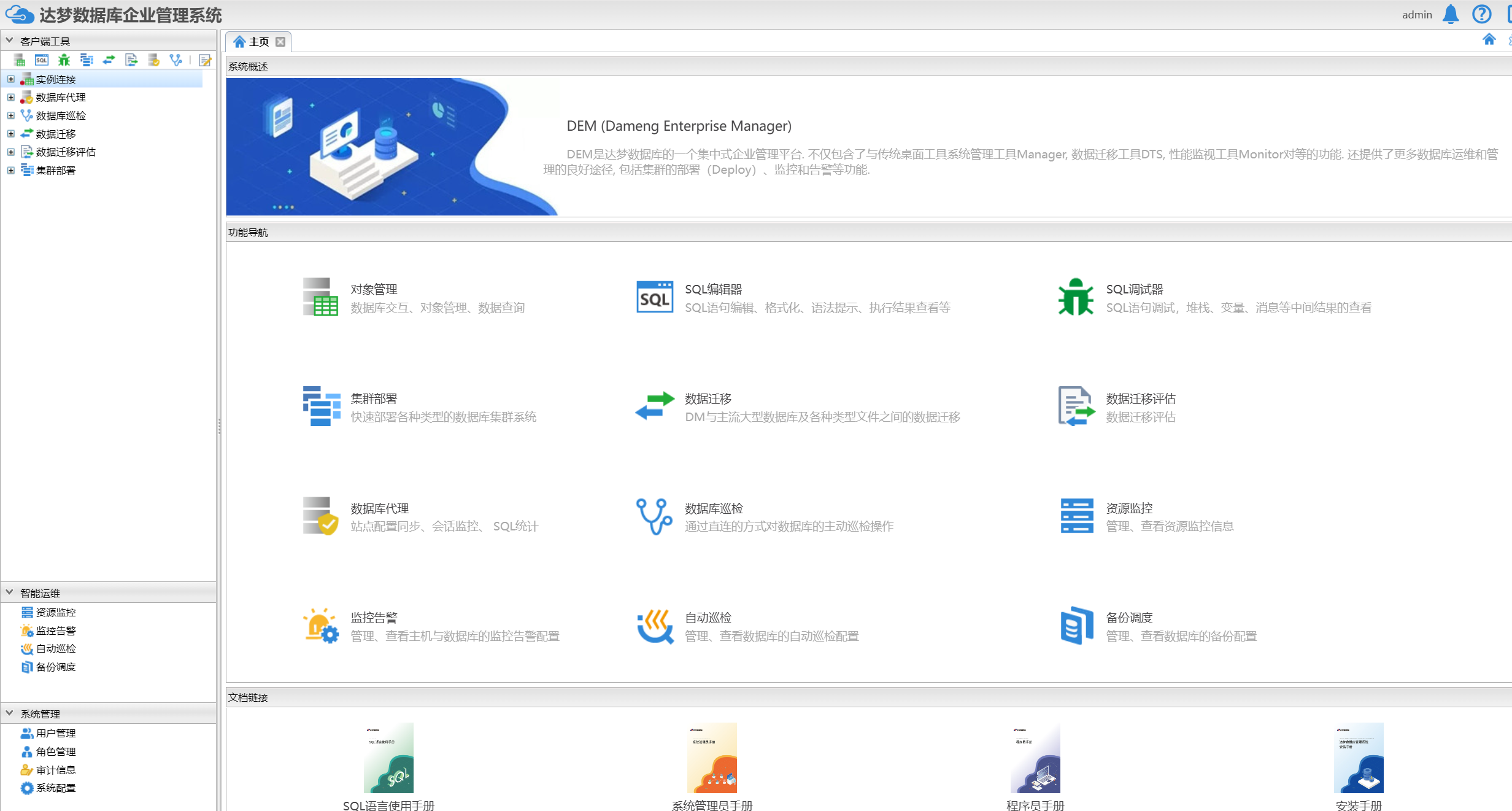Expand the 实例连接 tree node
The image size is (1512, 811).
click(x=10, y=79)
